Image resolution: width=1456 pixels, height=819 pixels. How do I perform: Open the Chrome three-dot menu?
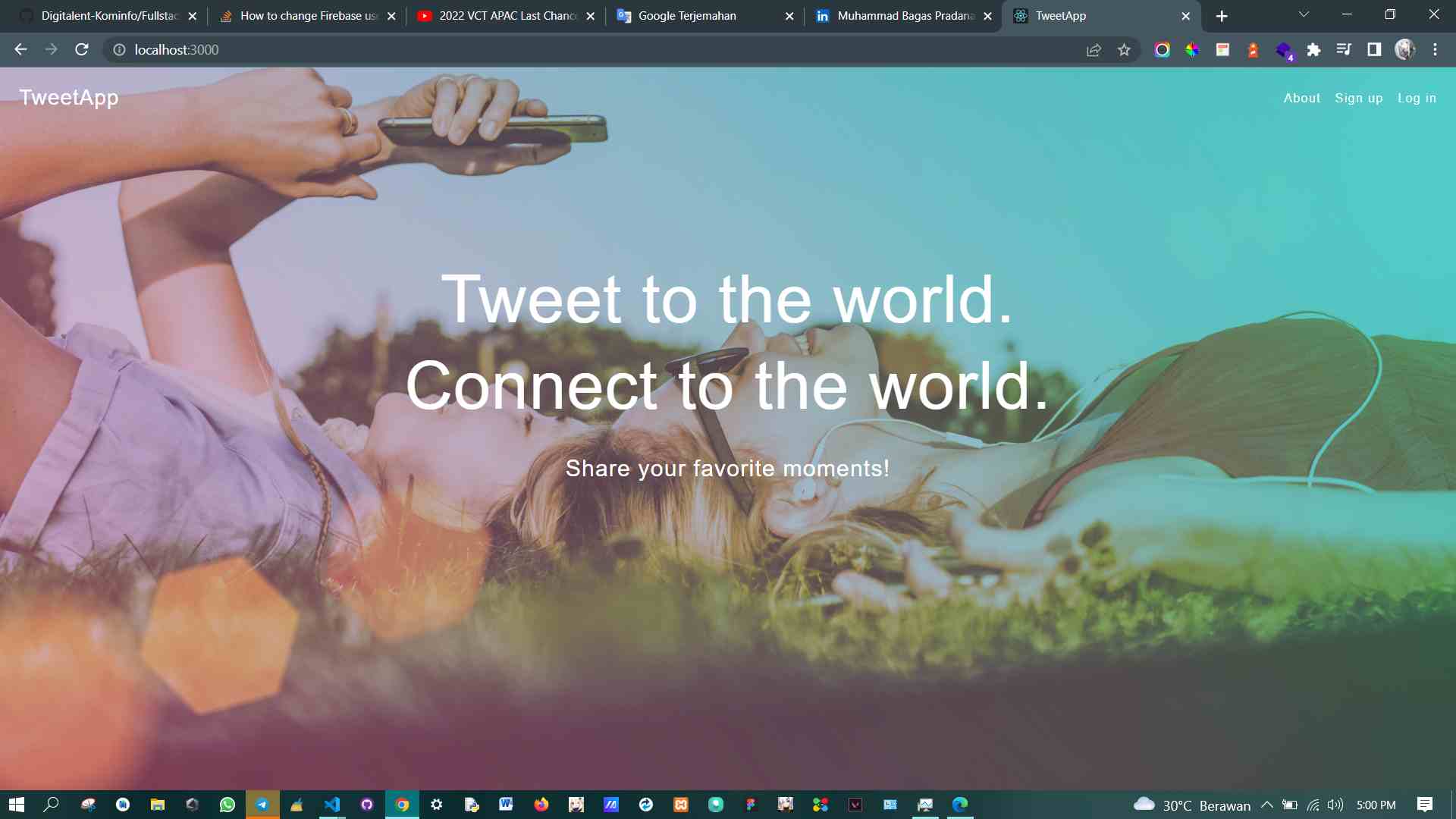(1435, 50)
